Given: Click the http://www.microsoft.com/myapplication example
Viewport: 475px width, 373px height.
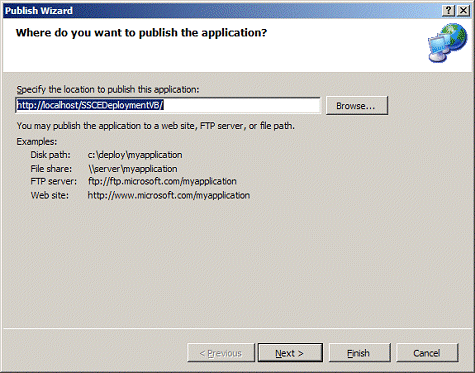Looking at the screenshot, I should coord(169,195).
